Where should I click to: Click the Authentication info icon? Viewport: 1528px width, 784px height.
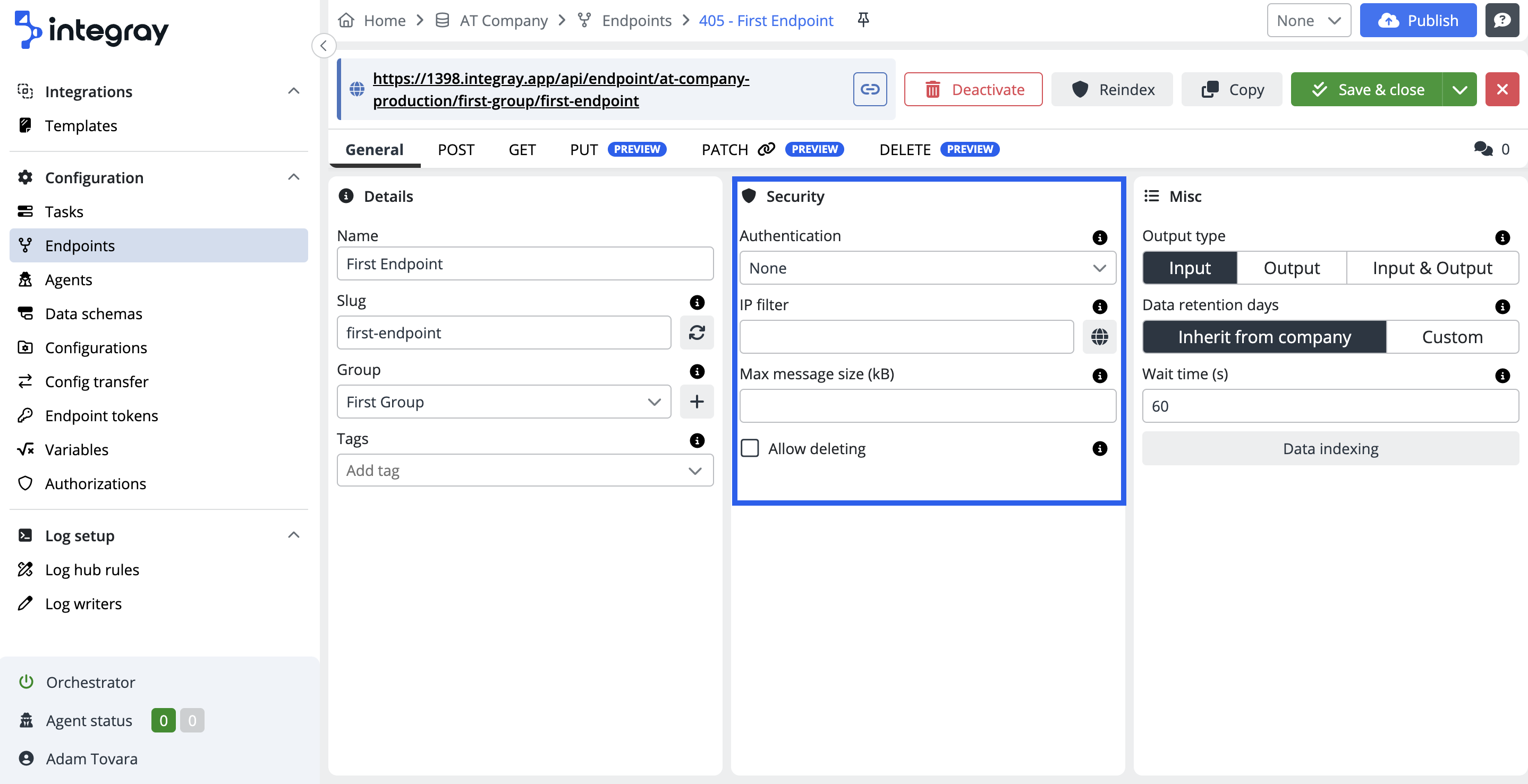click(1099, 237)
